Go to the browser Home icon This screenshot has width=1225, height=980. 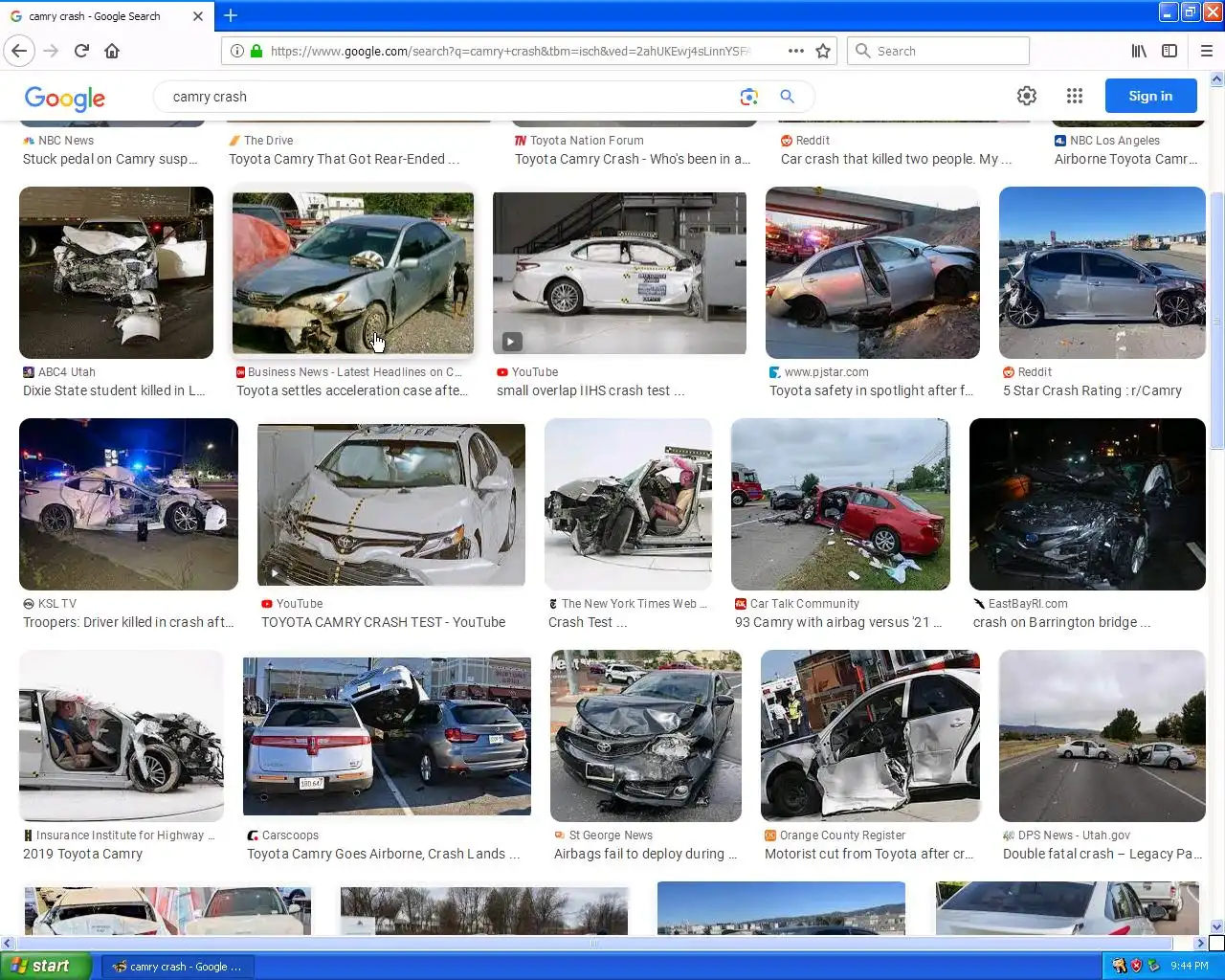click(x=112, y=51)
